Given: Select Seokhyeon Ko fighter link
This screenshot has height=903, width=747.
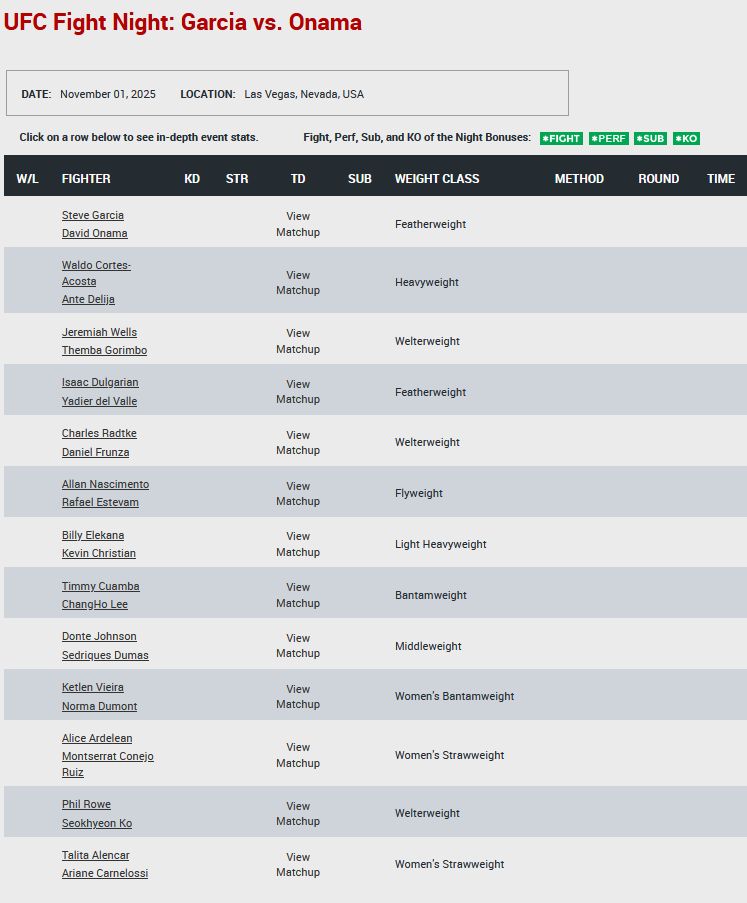Looking at the screenshot, I should click(x=97, y=824).
